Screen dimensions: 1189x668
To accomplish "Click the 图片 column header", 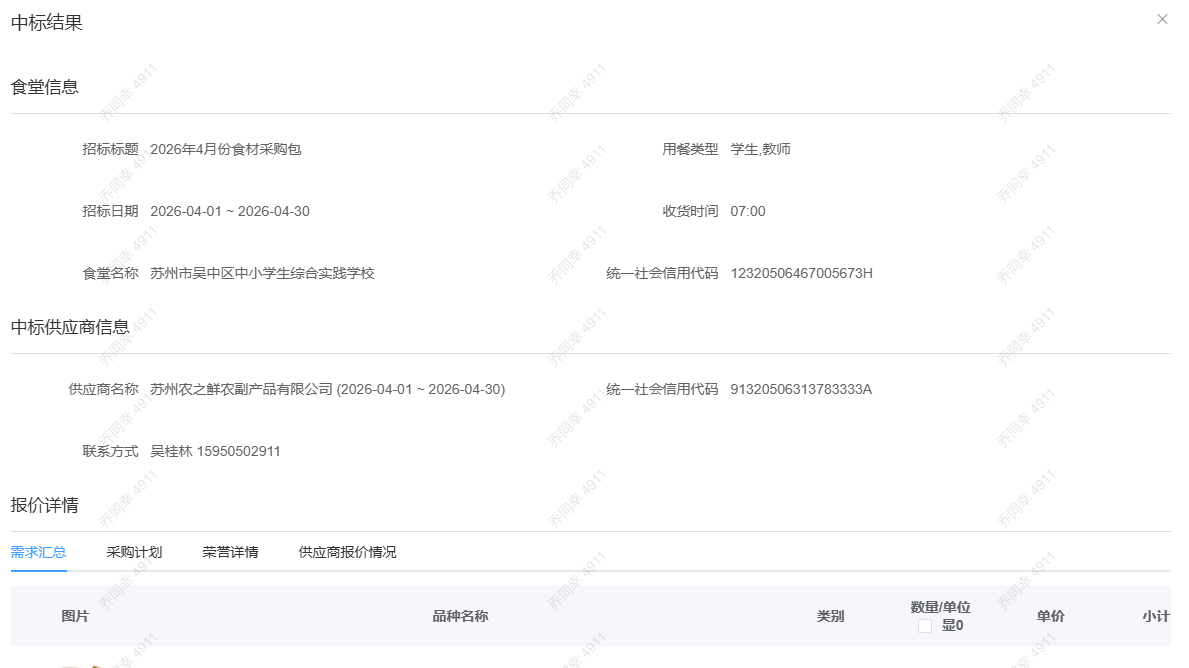I will (x=78, y=616).
